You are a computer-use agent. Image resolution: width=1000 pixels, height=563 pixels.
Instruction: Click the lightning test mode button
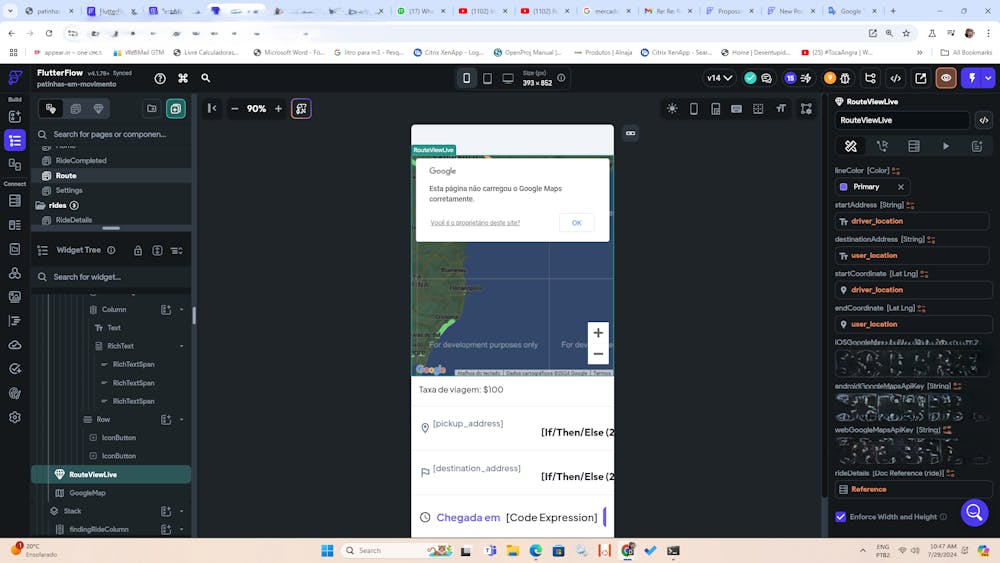[x=972, y=78]
